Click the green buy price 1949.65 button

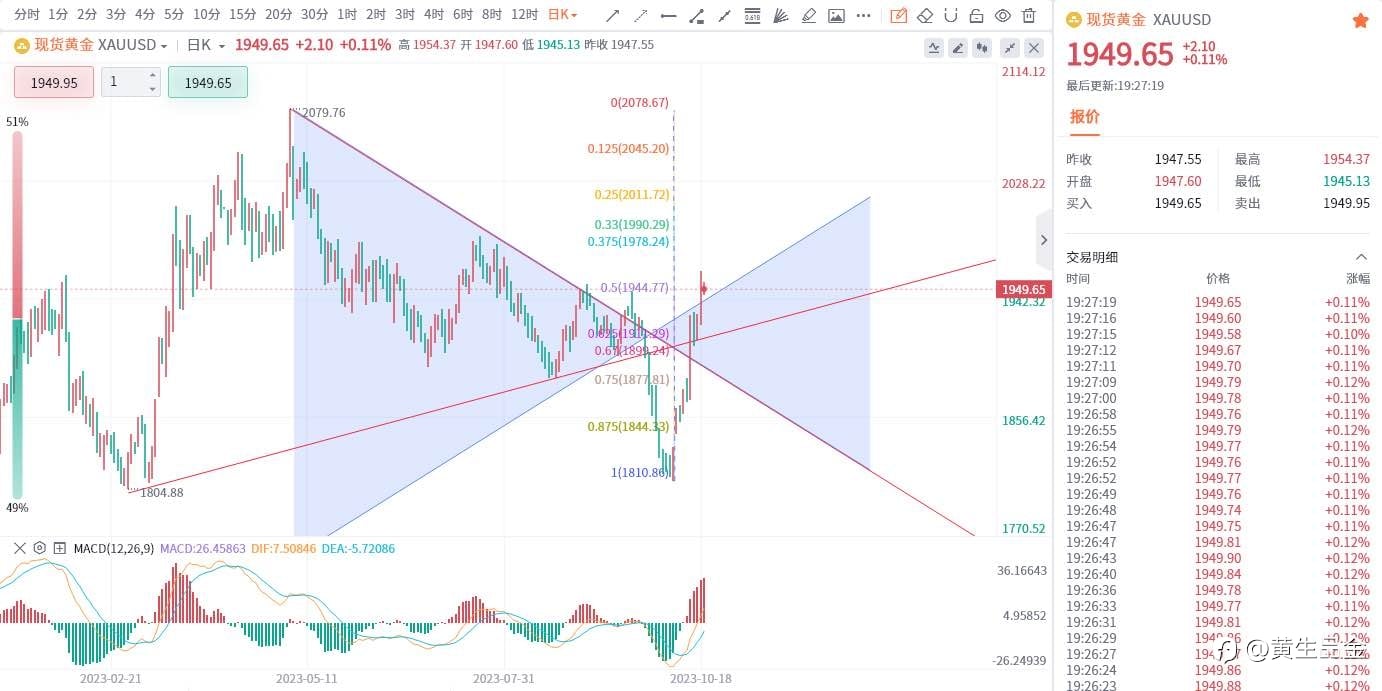(208, 83)
